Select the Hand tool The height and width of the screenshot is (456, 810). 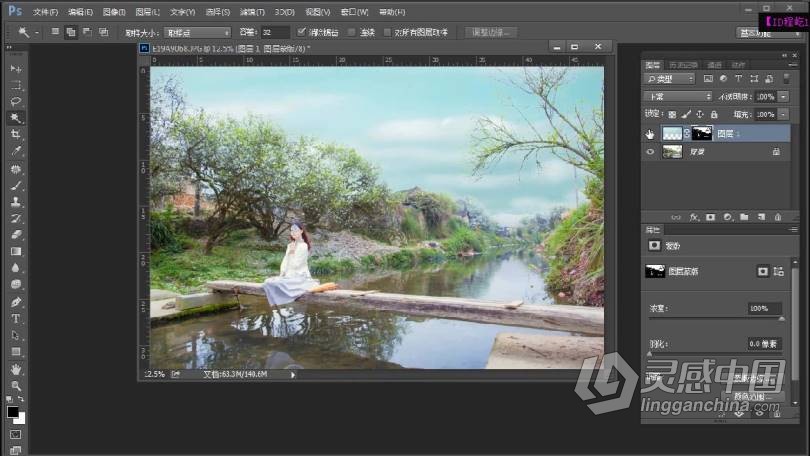coord(15,369)
